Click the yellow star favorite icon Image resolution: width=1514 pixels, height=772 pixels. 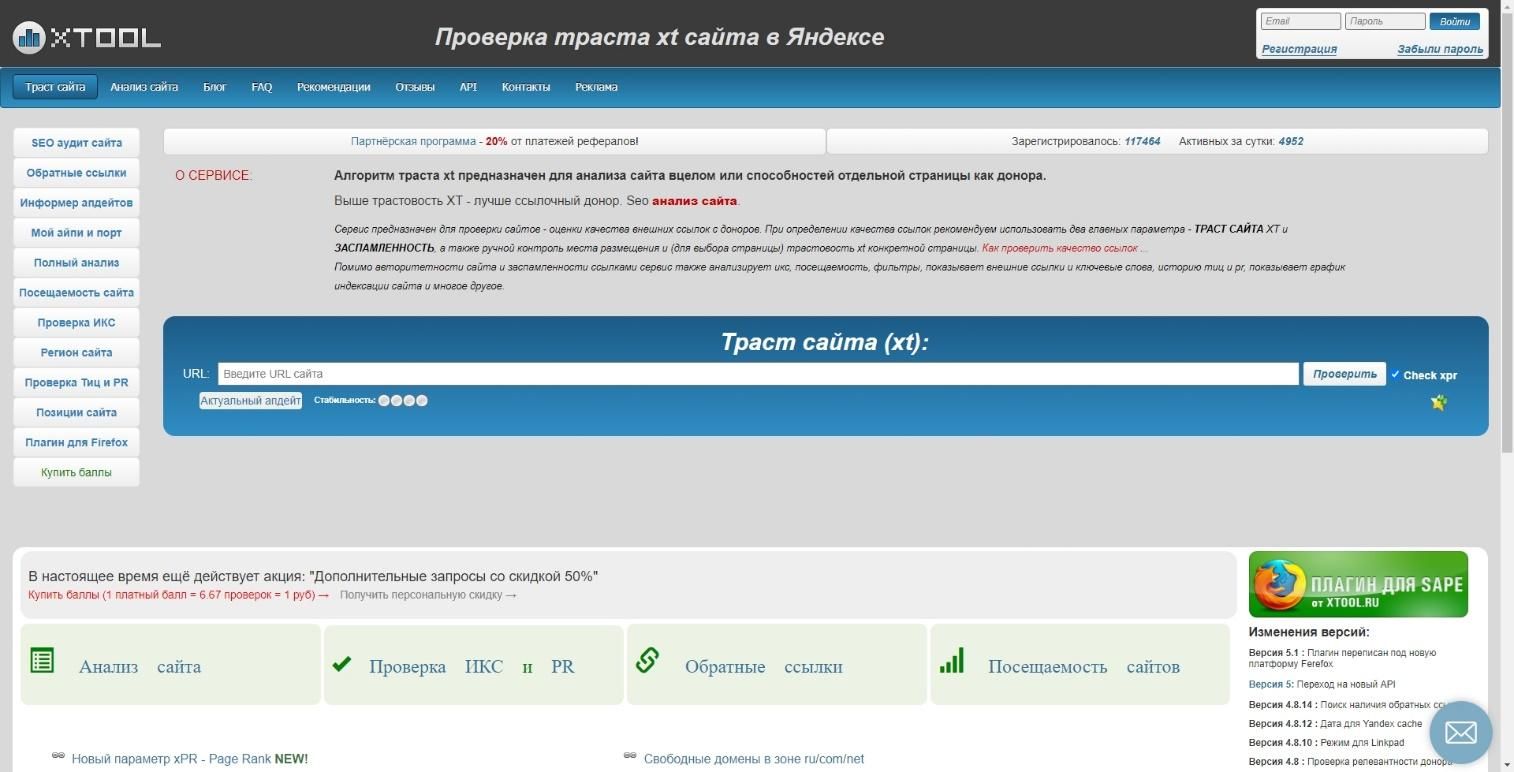pos(1438,403)
